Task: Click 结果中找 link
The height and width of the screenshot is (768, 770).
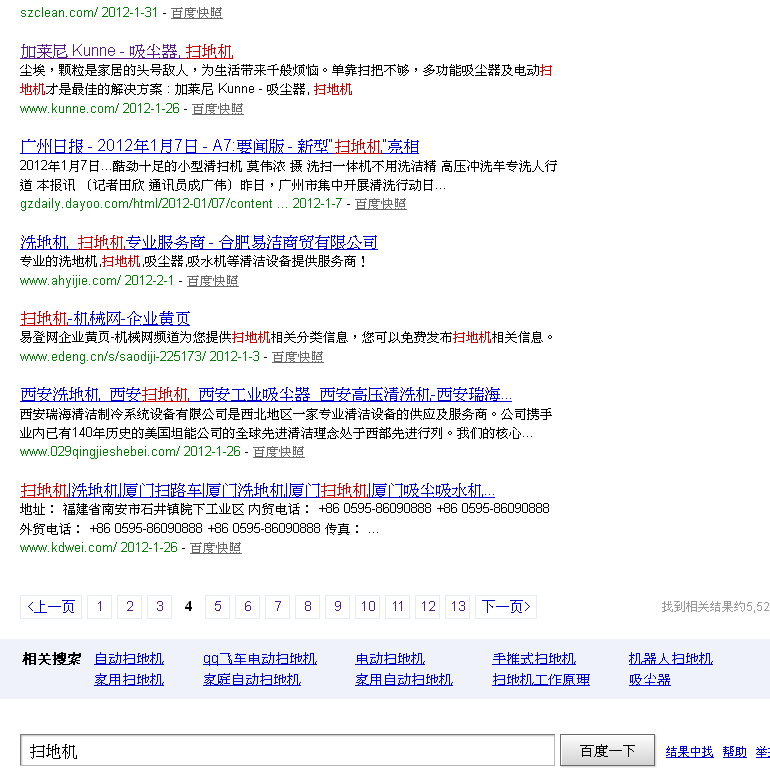Action: [689, 751]
